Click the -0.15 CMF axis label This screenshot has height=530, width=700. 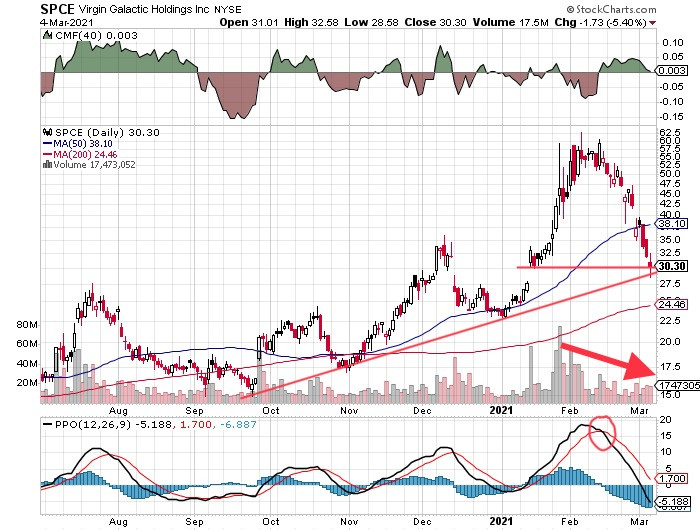click(671, 116)
